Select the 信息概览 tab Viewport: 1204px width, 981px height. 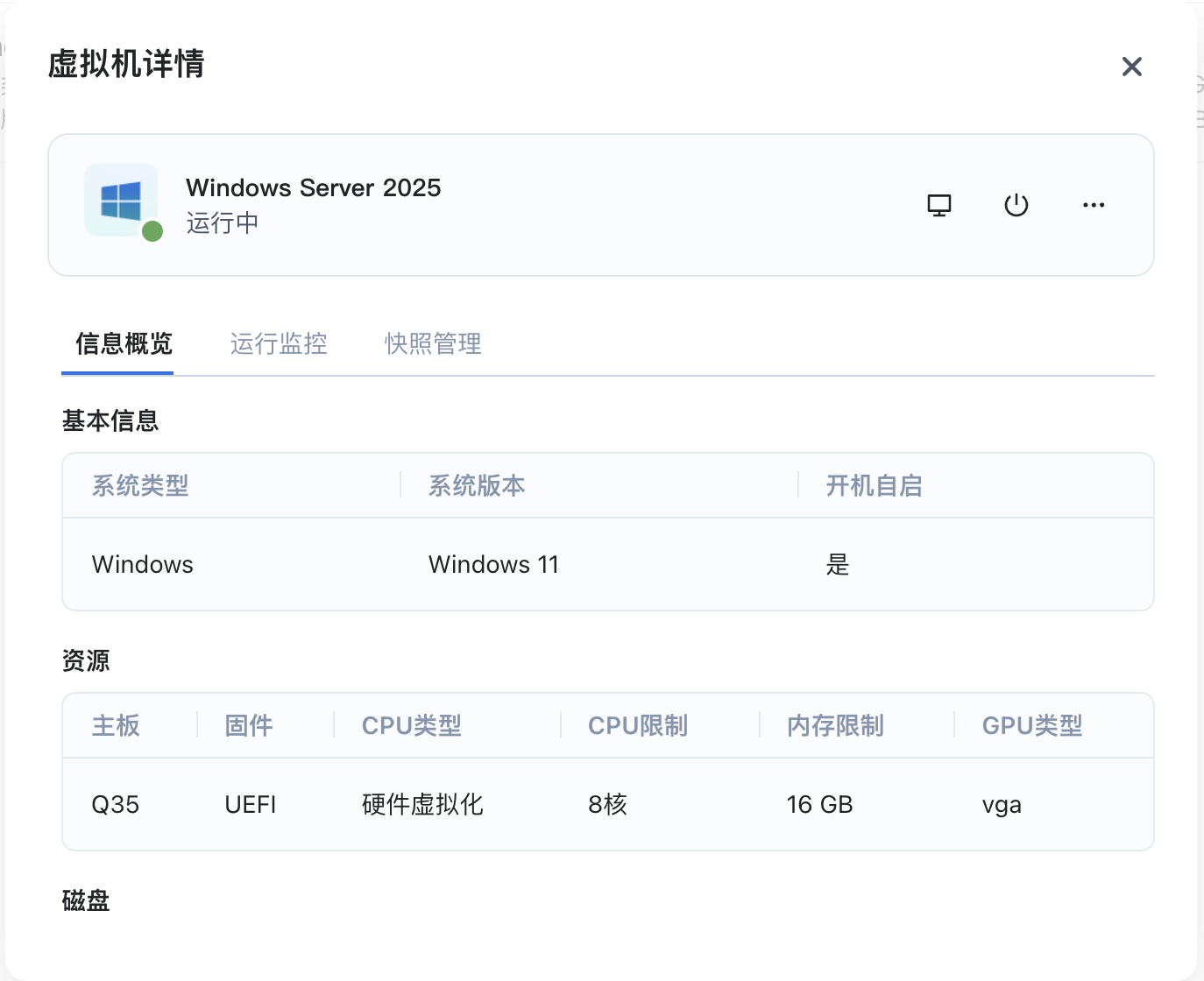click(124, 343)
